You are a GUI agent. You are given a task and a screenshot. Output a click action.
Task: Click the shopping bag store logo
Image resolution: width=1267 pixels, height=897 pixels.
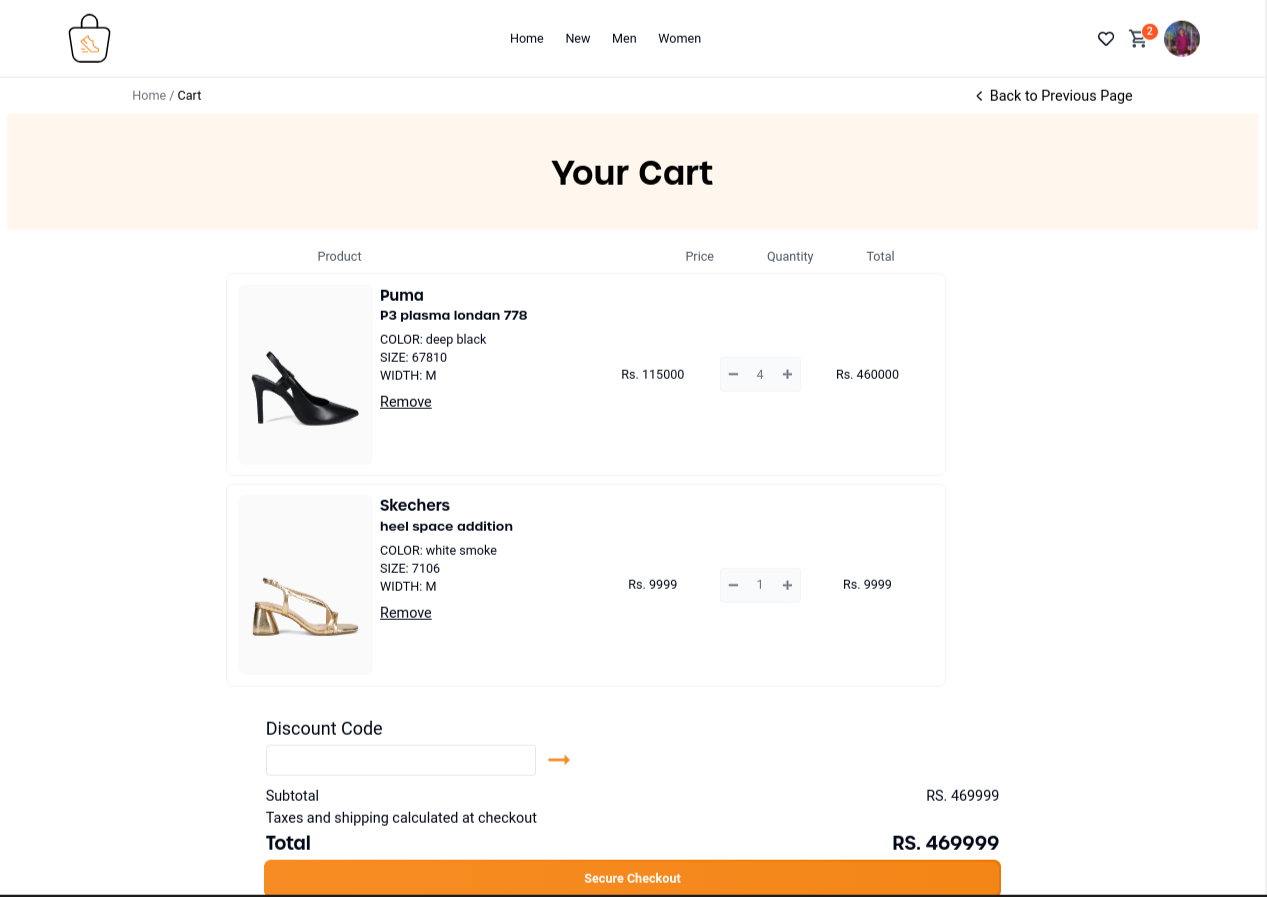coord(89,39)
